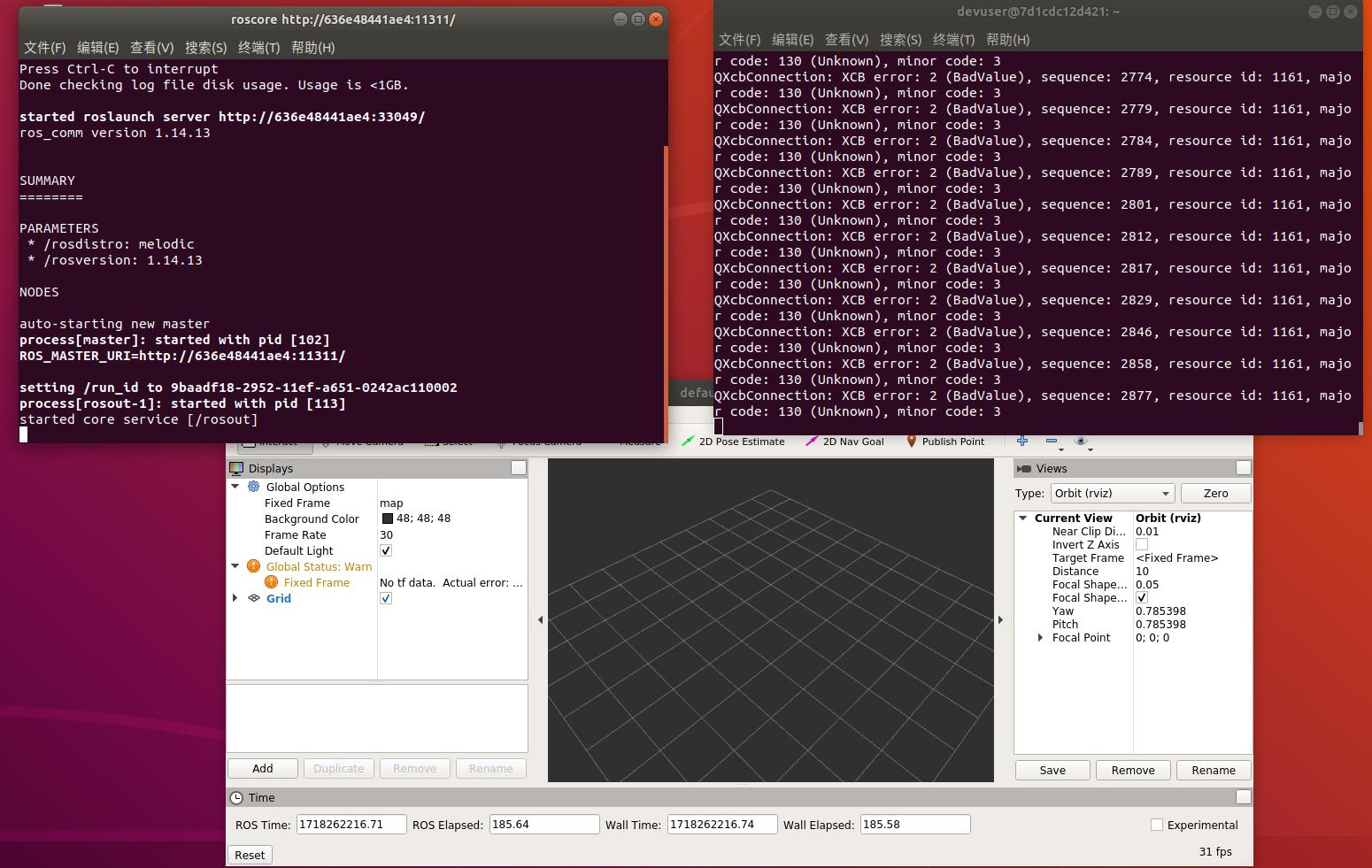
Task: Click the blue plus add-tool icon
Action: [1022, 441]
